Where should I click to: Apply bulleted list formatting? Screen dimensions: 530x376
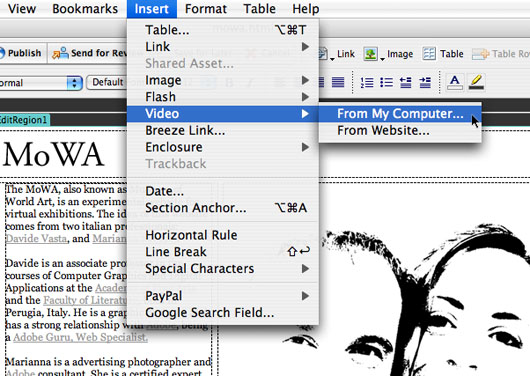386,82
